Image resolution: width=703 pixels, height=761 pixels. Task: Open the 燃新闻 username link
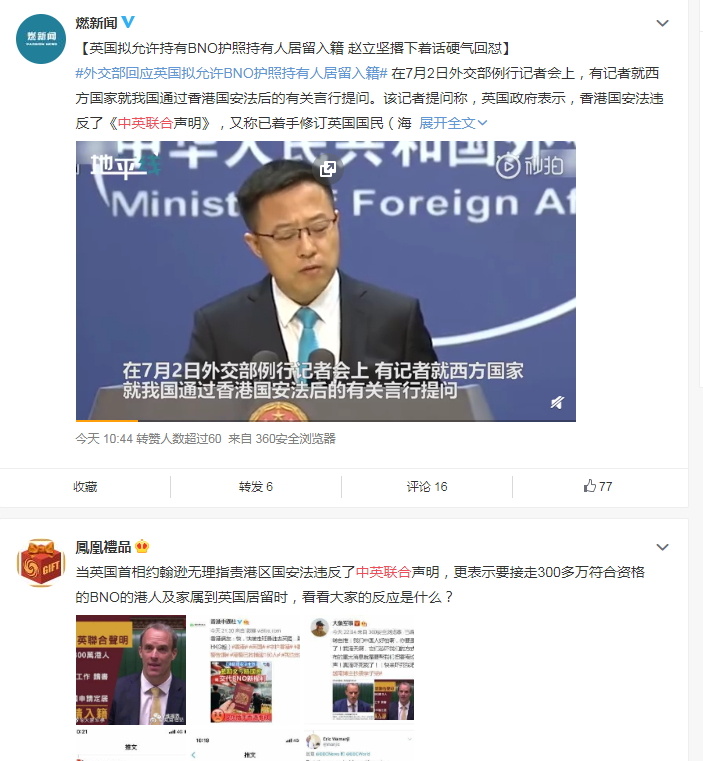click(x=96, y=22)
